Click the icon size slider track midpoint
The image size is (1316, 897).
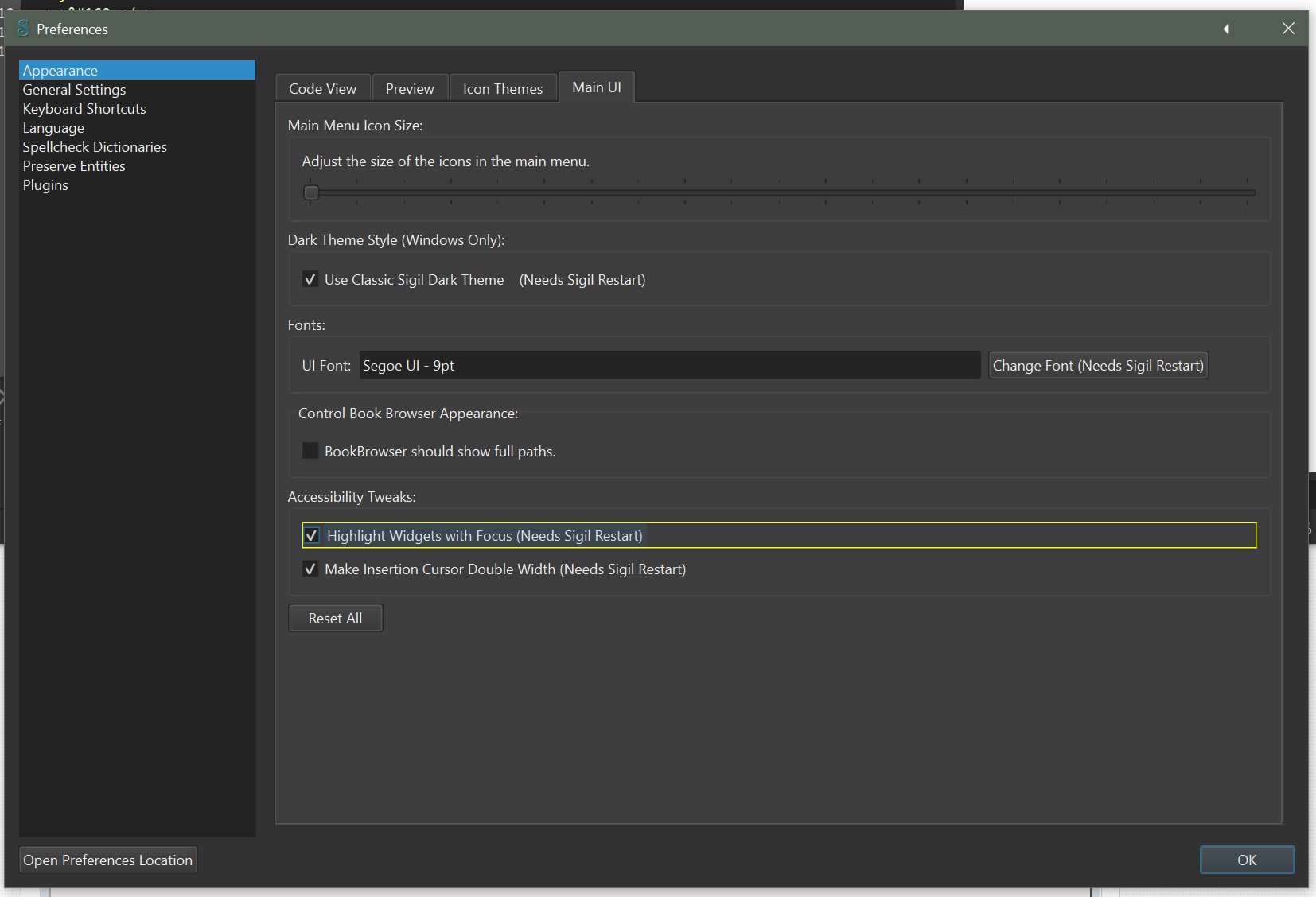click(779, 192)
